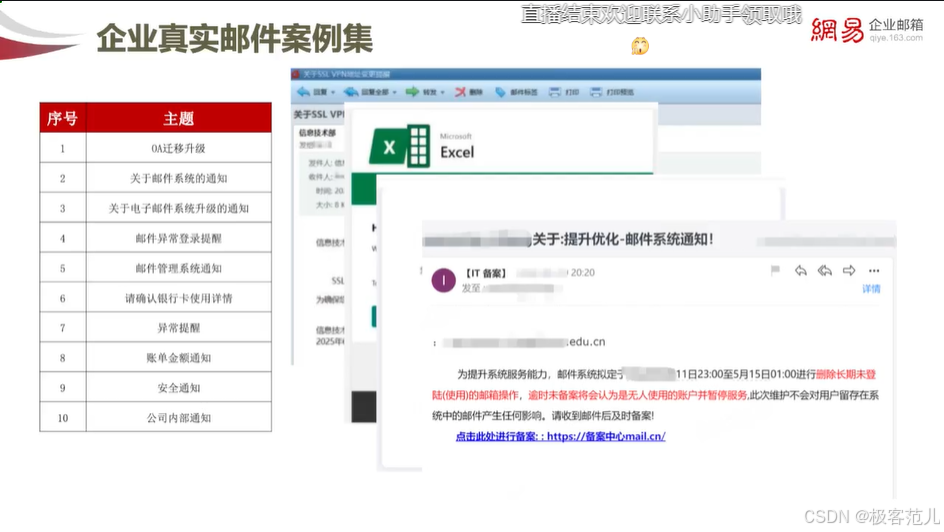Click the 序号 table header
The height and width of the screenshot is (532, 944).
63,118
